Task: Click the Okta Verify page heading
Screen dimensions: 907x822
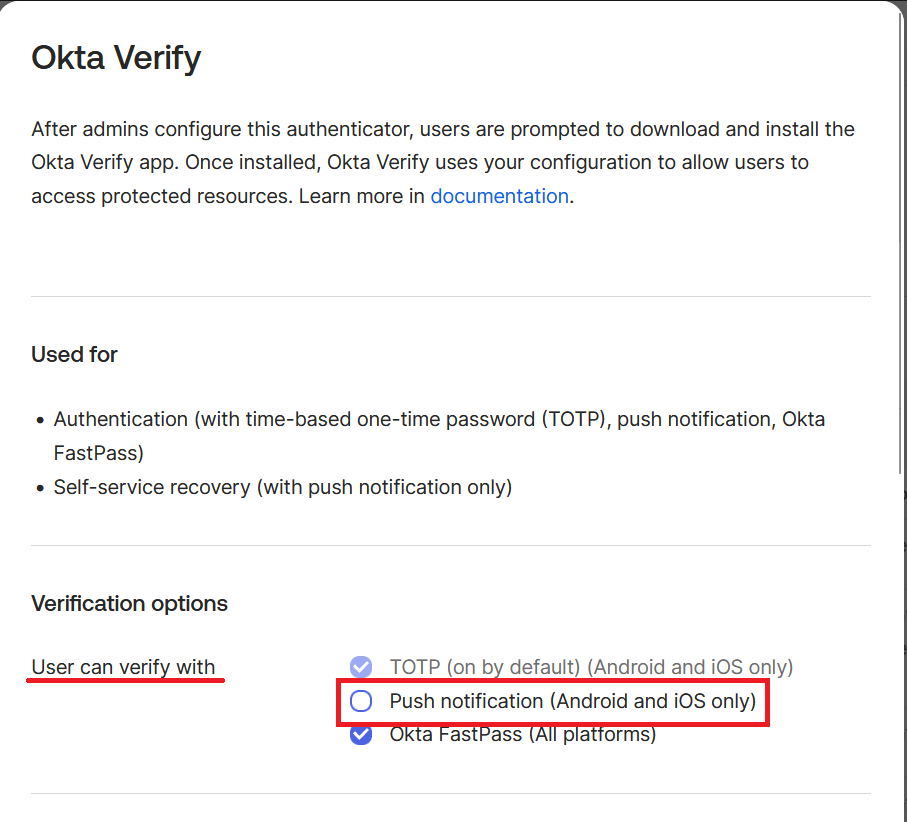Action: [116, 57]
